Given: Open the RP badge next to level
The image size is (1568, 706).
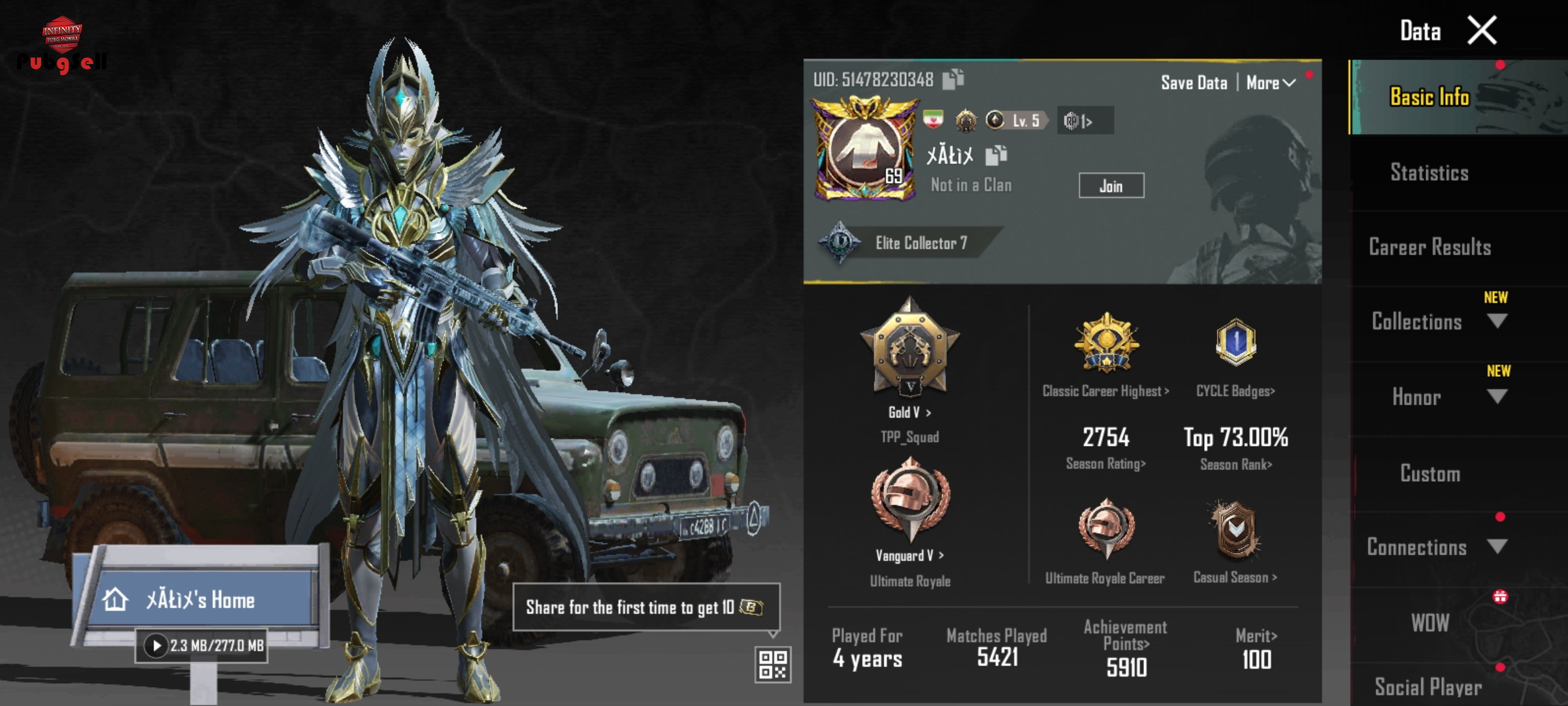Looking at the screenshot, I should point(1085,121).
